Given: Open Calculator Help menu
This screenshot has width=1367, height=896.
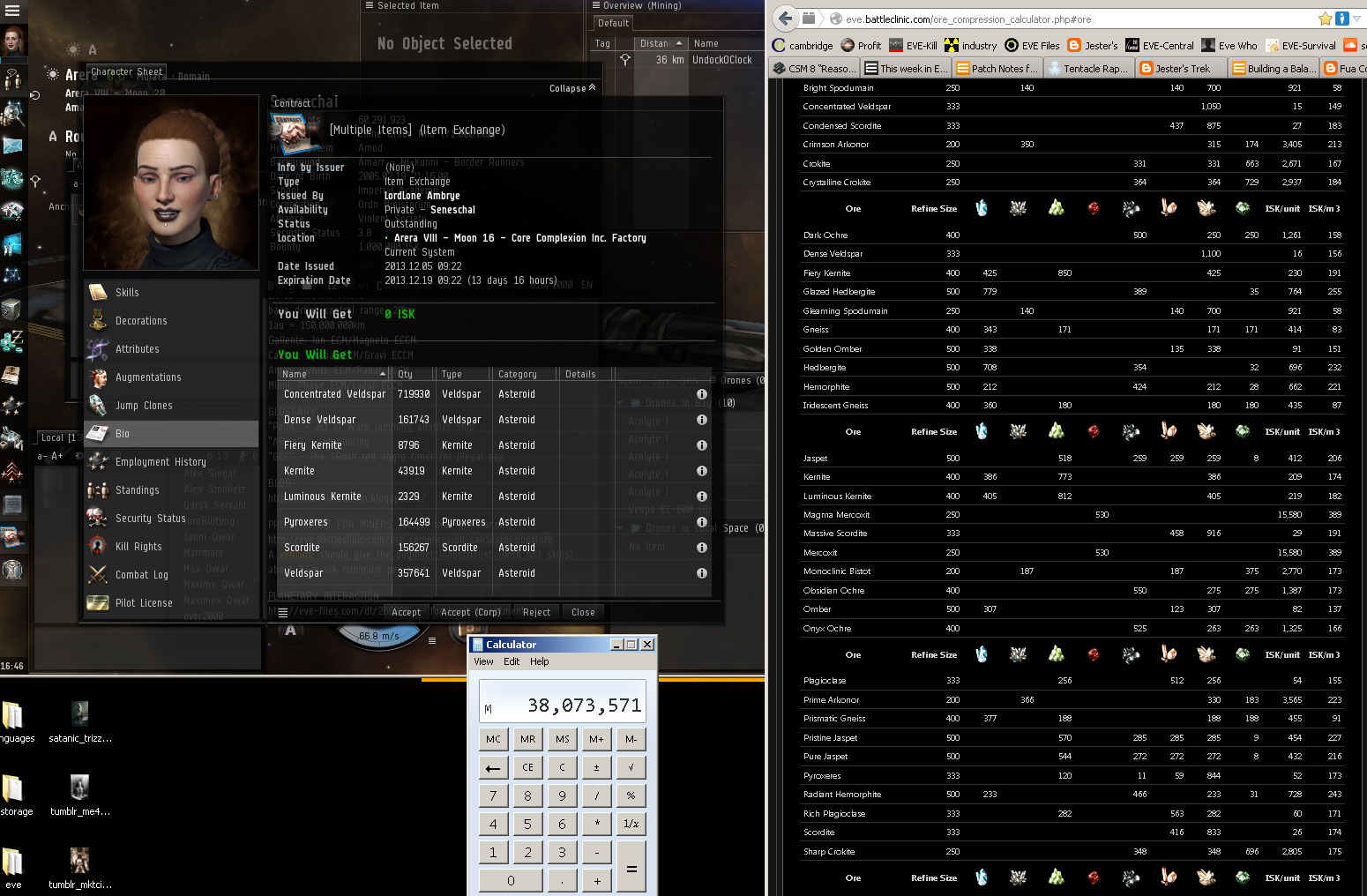Looking at the screenshot, I should coord(540,661).
